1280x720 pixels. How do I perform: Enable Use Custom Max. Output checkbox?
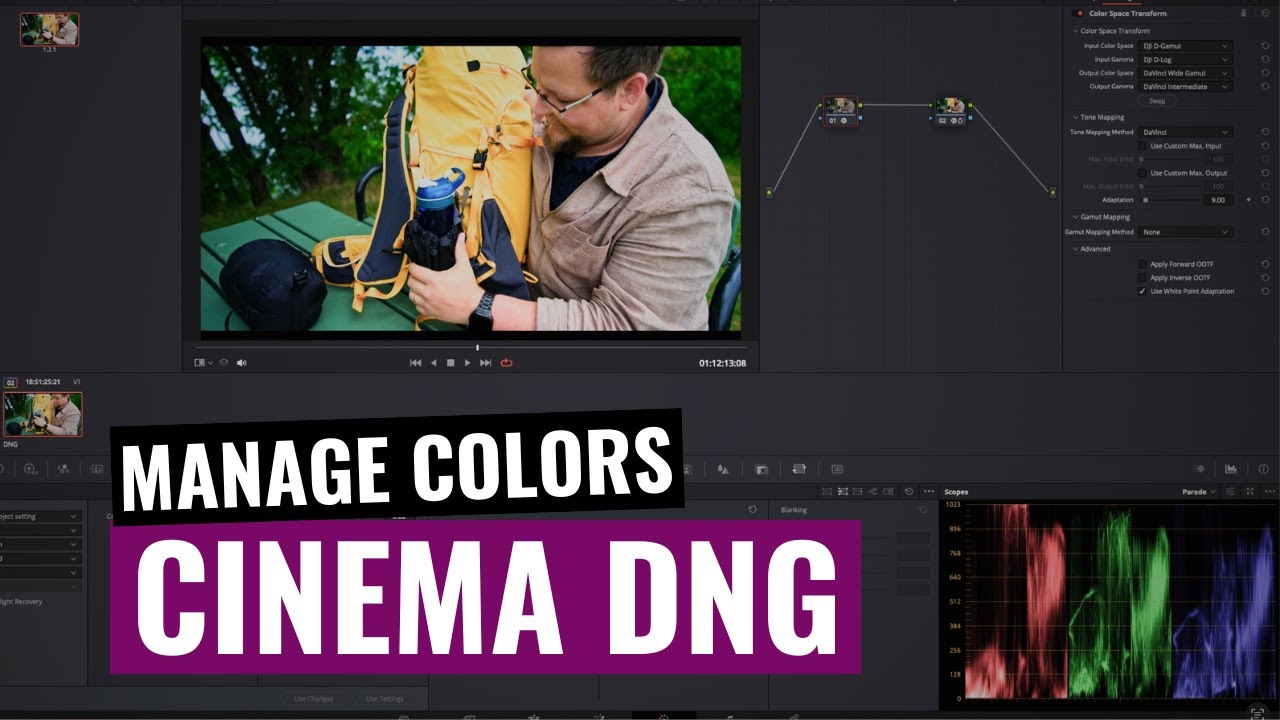coord(1142,173)
